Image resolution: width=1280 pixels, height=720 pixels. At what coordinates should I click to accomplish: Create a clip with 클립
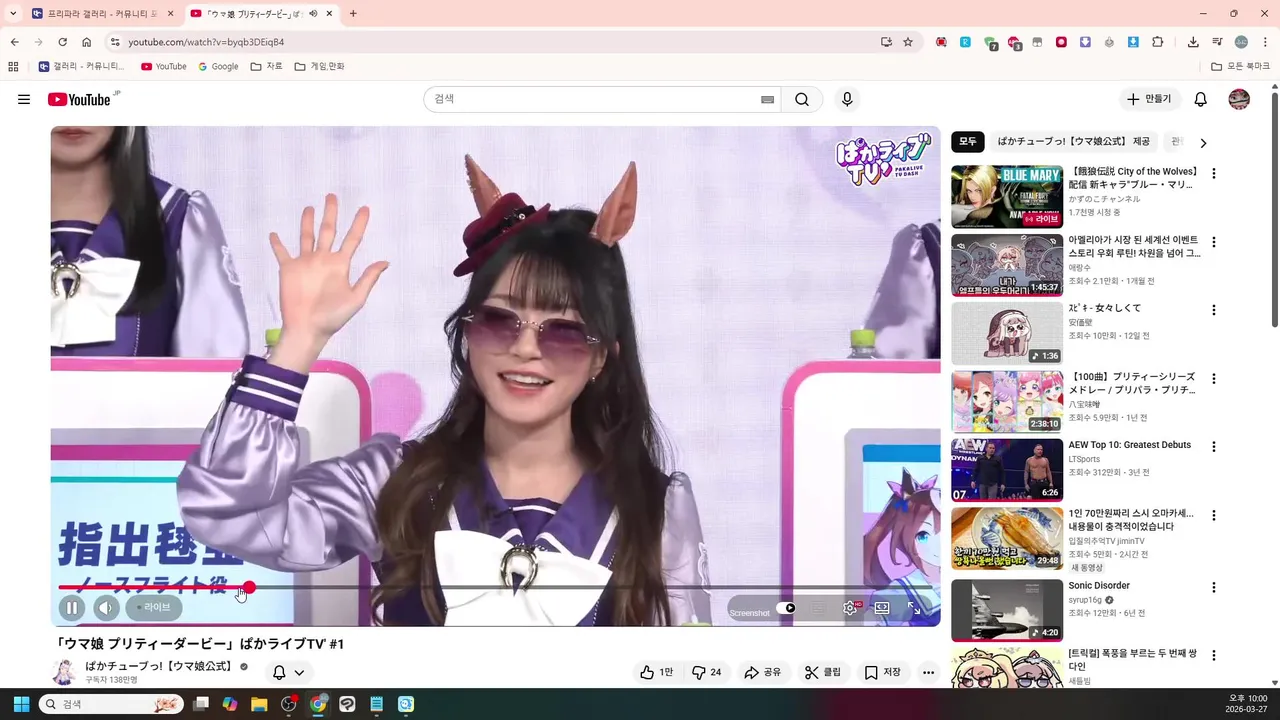823,672
